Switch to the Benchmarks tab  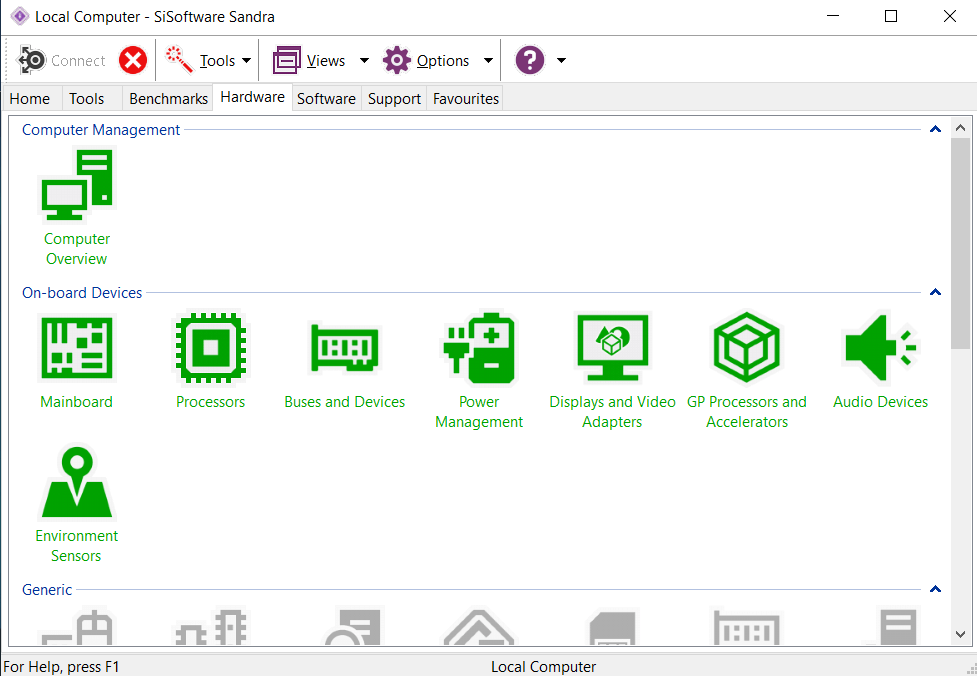167,98
